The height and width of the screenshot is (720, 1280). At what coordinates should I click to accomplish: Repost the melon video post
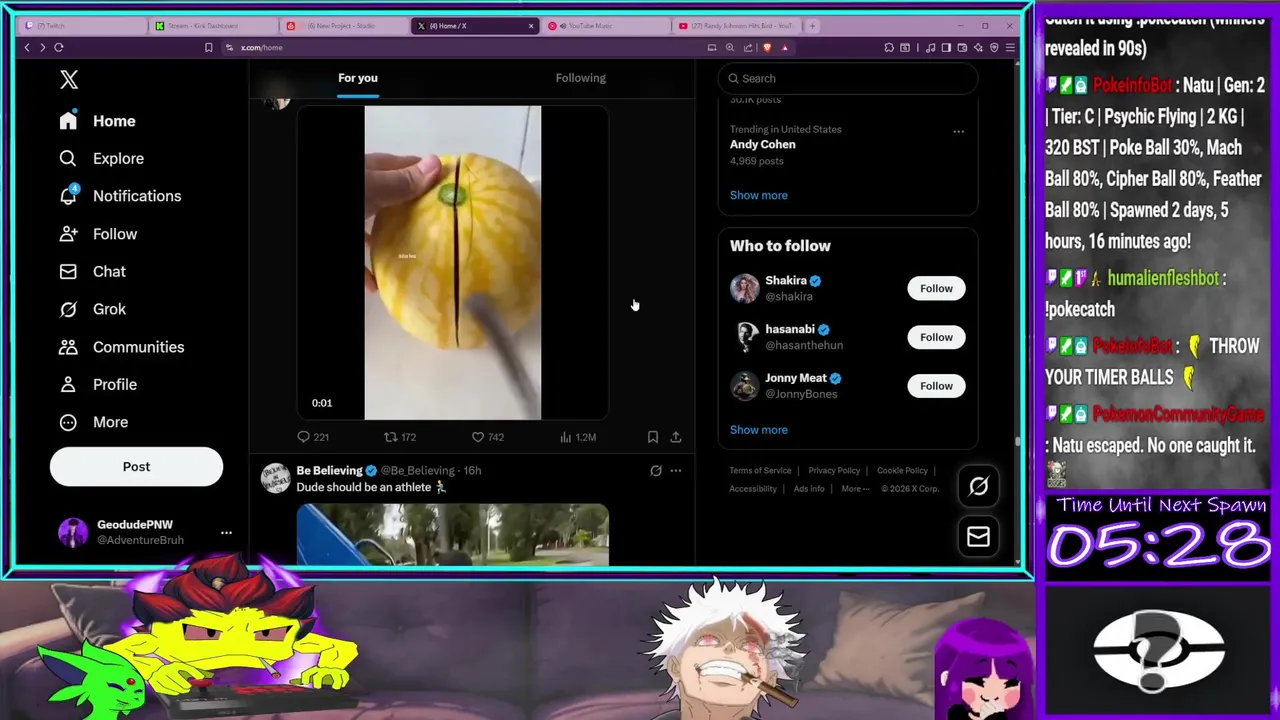pos(400,437)
